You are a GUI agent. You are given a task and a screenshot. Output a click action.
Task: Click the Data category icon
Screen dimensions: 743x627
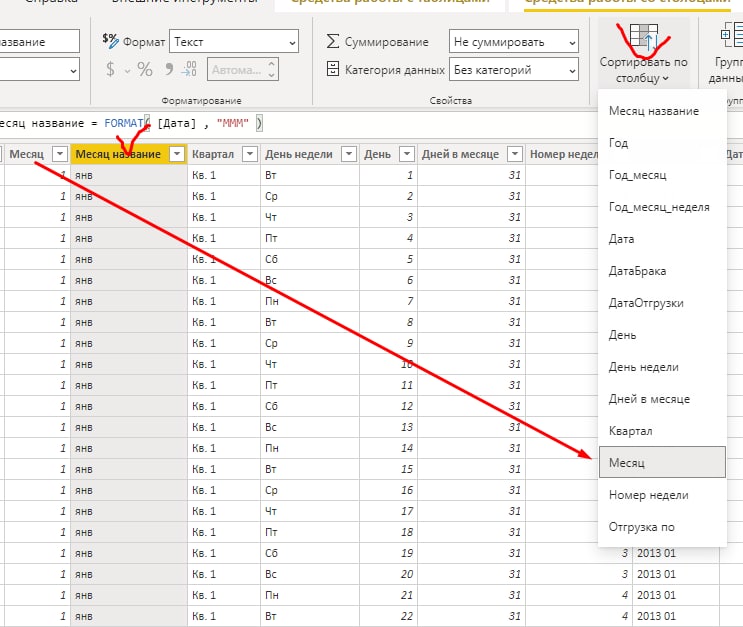pyautogui.click(x=333, y=69)
